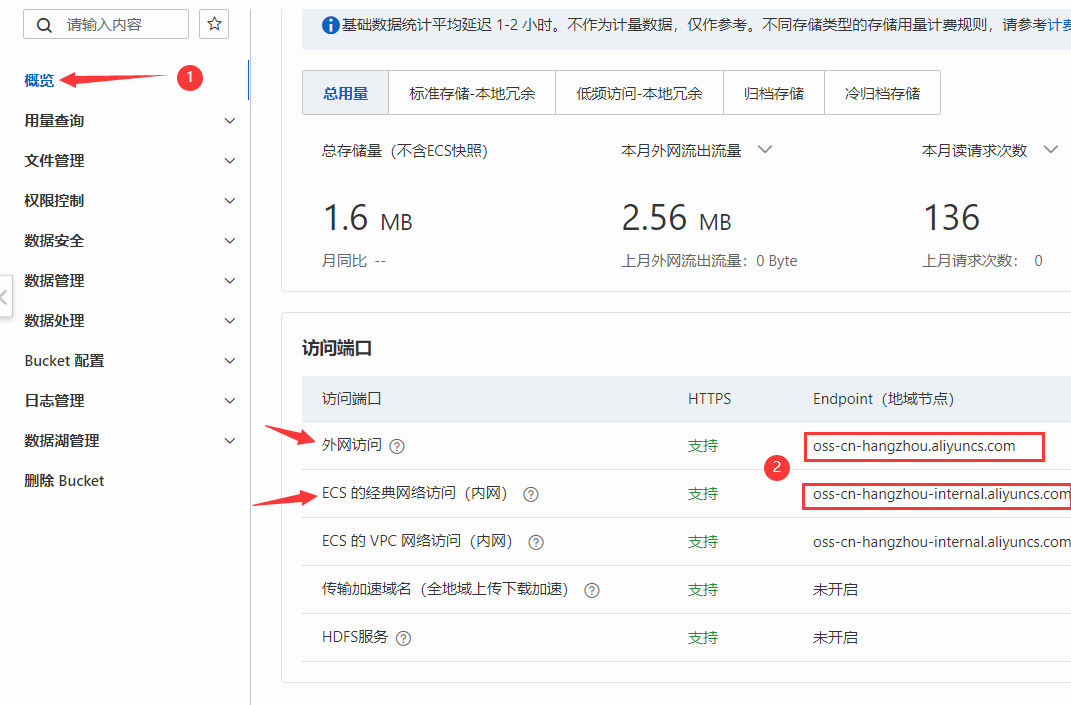Switch to the 标准存储-本地冗余 tab
The height and width of the screenshot is (705, 1071).
coord(471,94)
